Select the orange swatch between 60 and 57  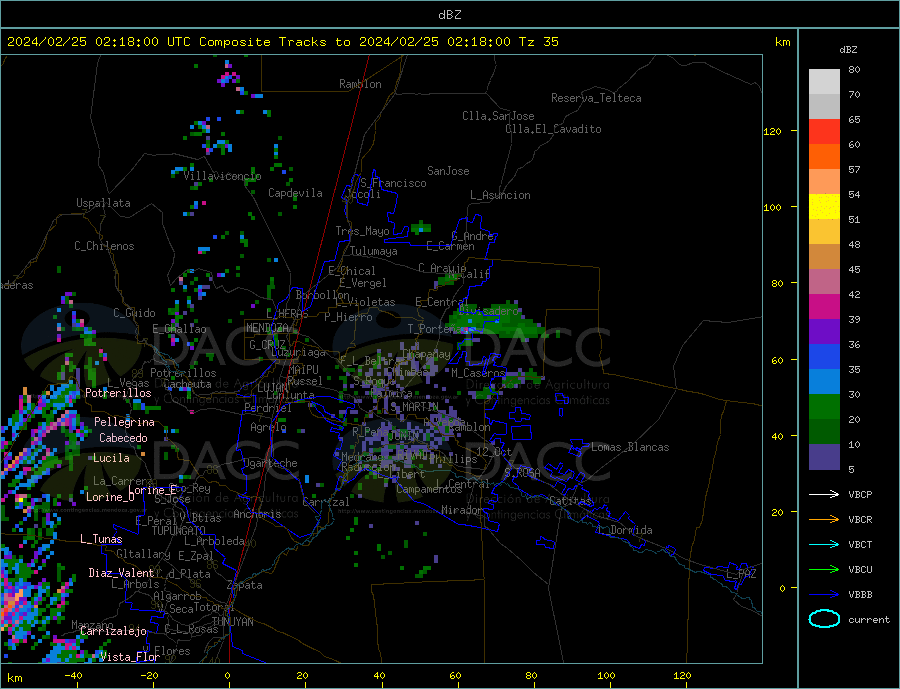click(x=824, y=157)
